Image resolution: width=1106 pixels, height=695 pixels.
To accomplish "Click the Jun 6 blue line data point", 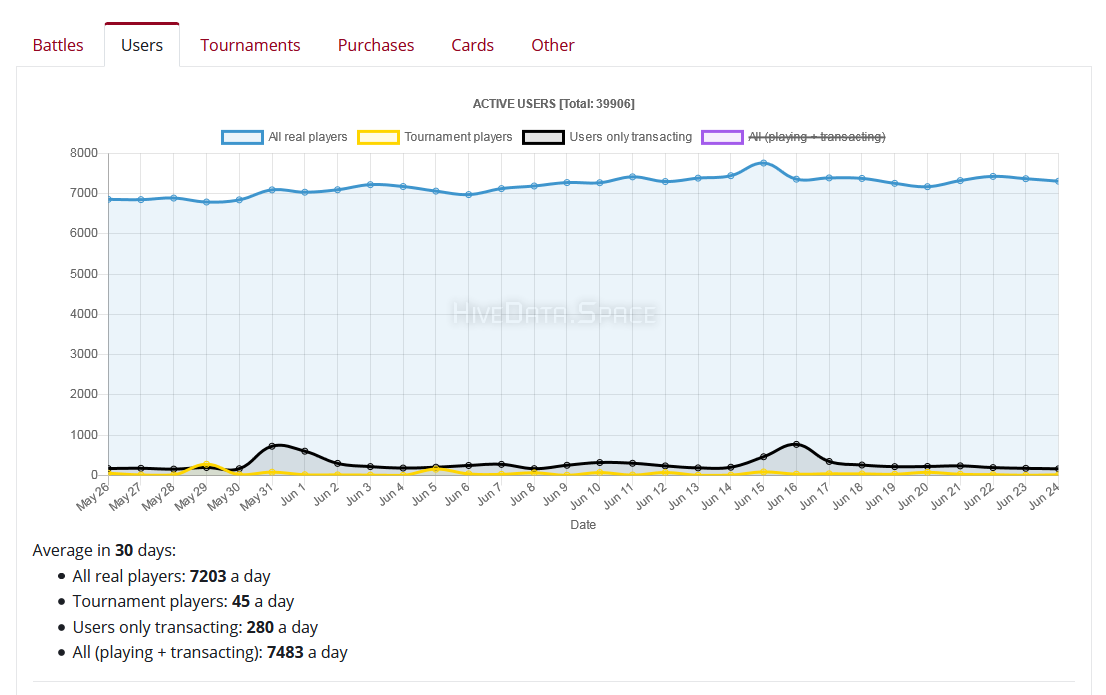I will 468,195.
